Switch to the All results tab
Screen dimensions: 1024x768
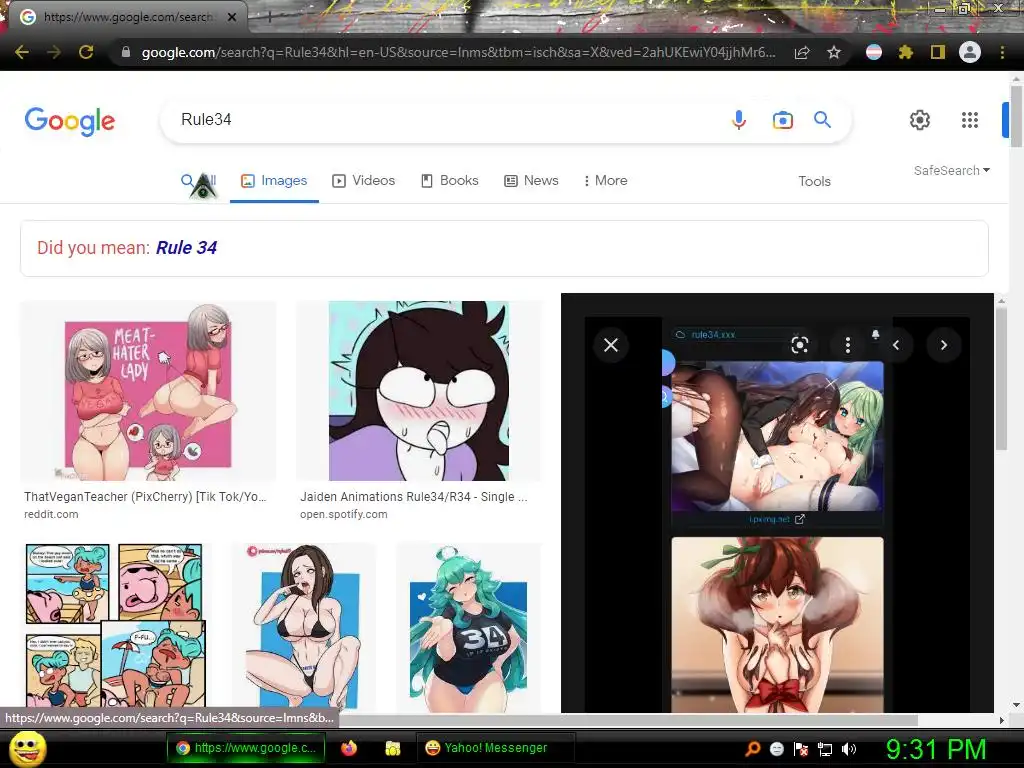click(x=199, y=181)
